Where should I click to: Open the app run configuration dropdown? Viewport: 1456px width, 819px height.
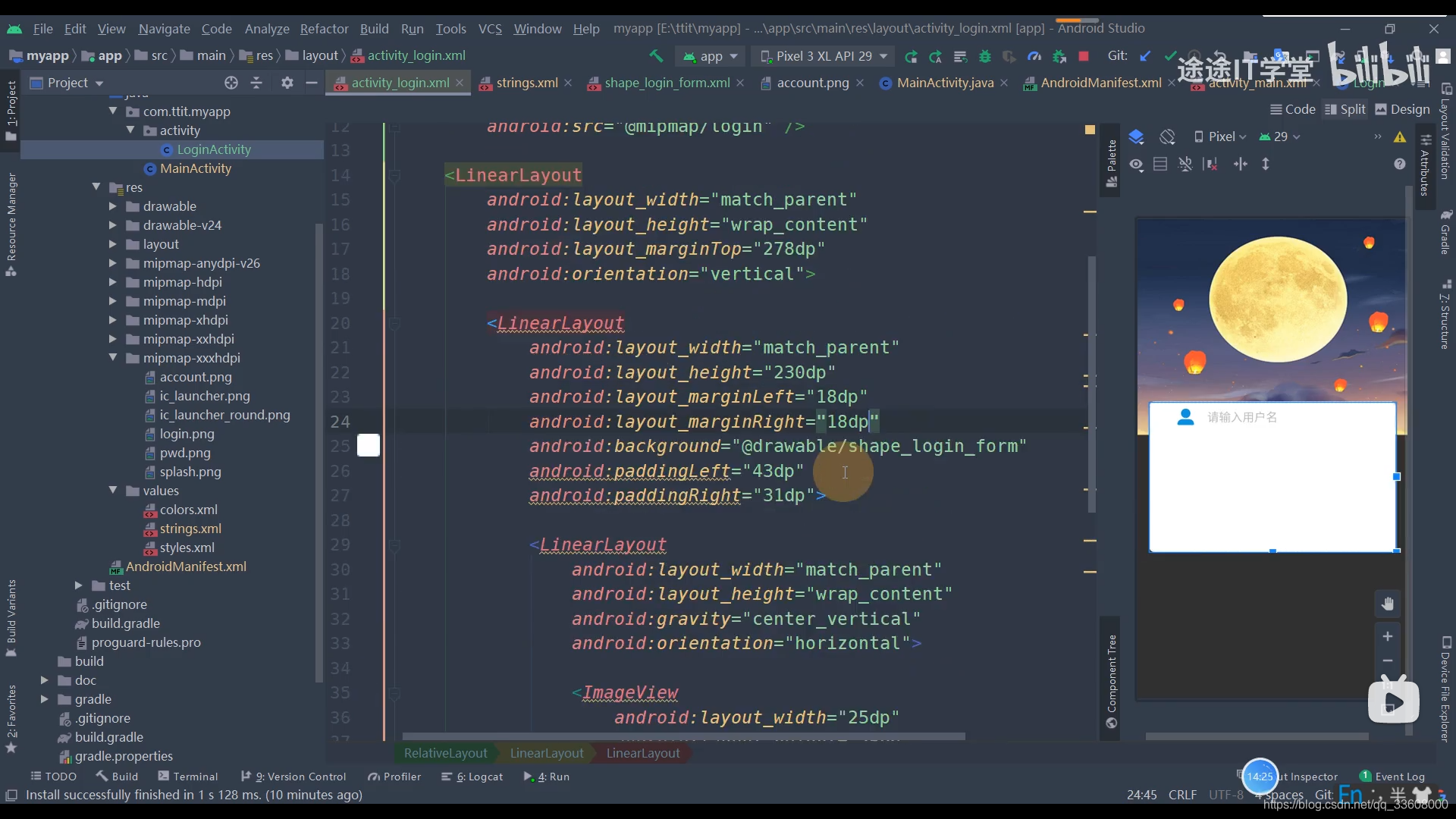[711, 56]
